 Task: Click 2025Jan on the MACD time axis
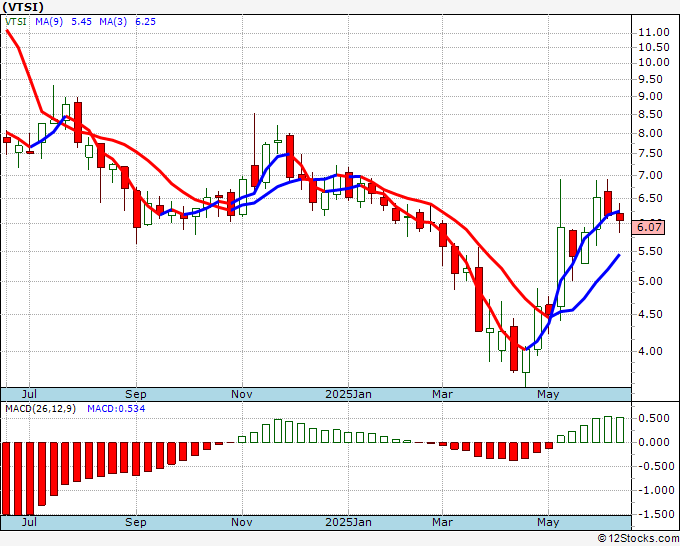[348, 522]
